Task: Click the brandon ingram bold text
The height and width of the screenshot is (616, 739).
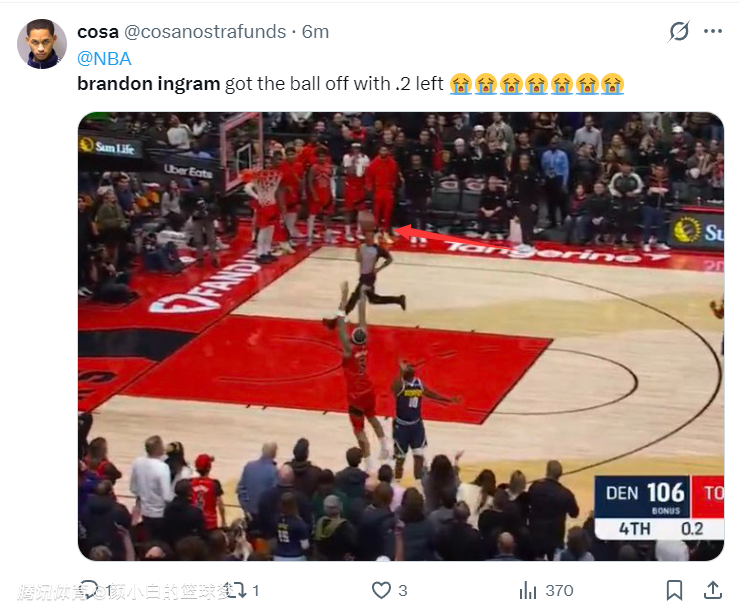Action: click(x=148, y=84)
